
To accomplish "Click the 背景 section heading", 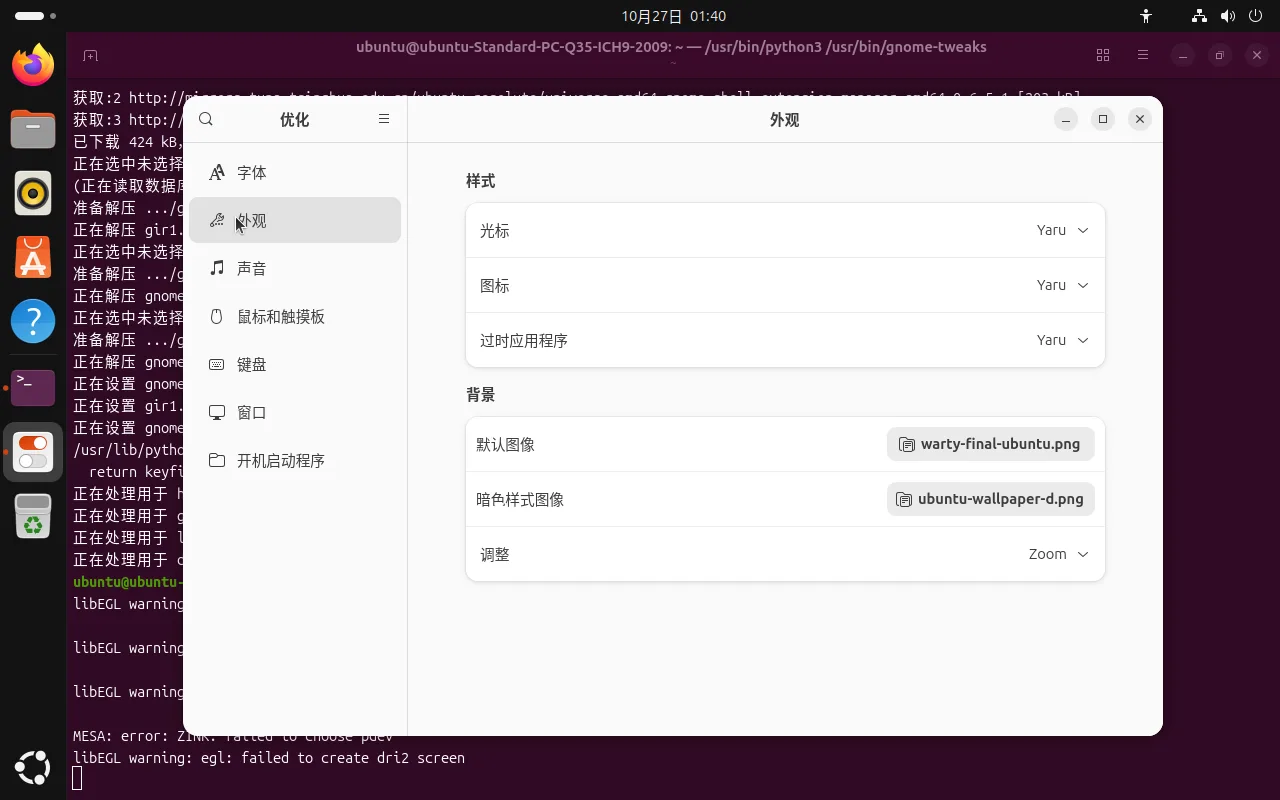I will (x=480, y=395).
